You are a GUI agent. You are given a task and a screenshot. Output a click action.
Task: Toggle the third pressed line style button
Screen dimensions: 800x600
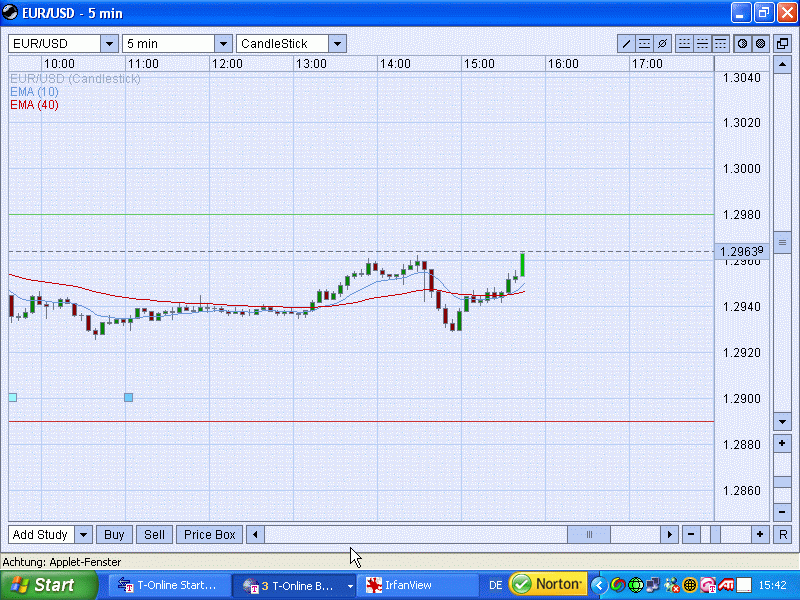click(x=720, y=44)
